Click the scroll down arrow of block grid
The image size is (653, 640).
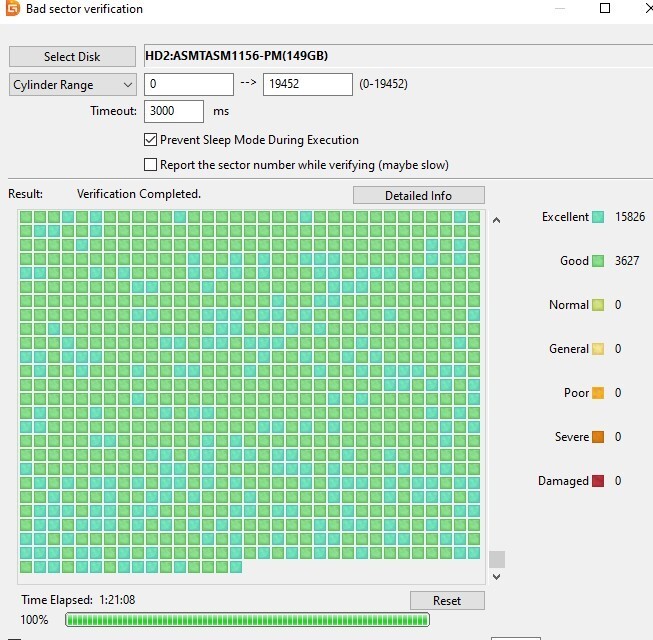click(496, 577)
